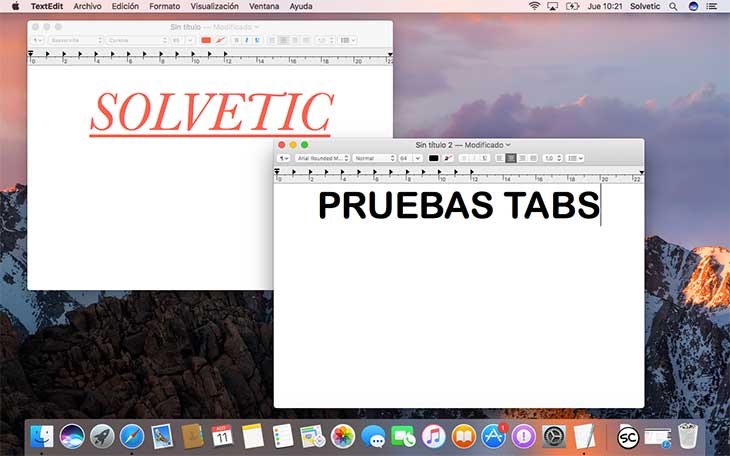Toggle bold in Sin título back window
The height and width of the screenshot is (456, 730).
pos(236,41)
